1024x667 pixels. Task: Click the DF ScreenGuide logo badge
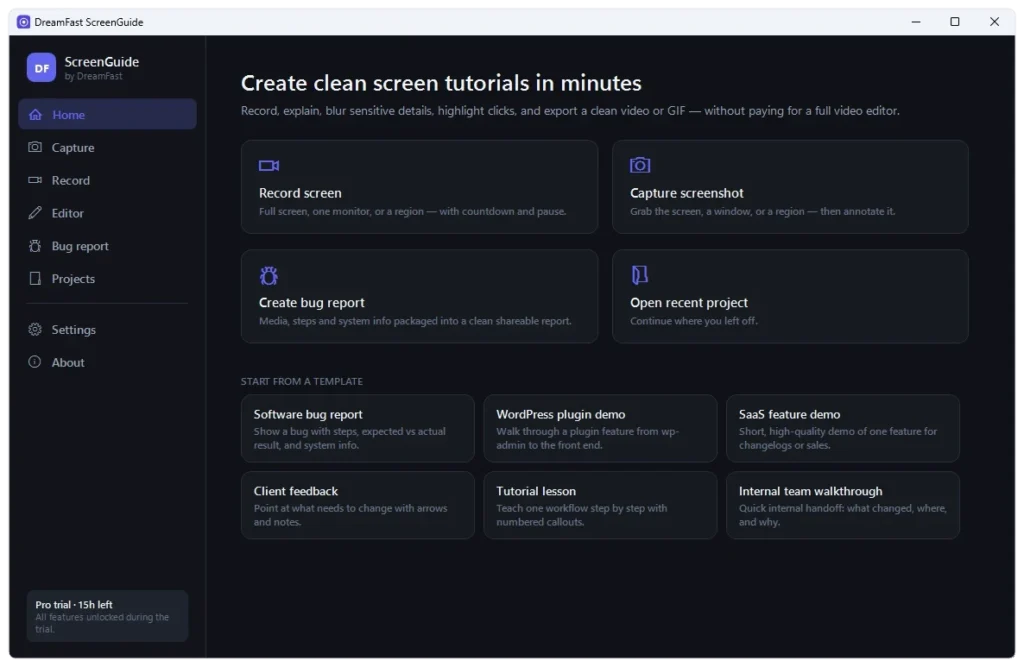click(x=41, y=67)
